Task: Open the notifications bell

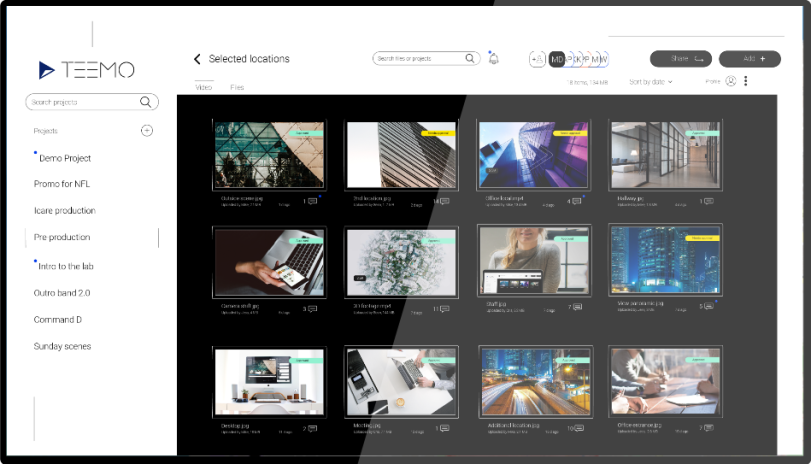Action: click(493, 59)
